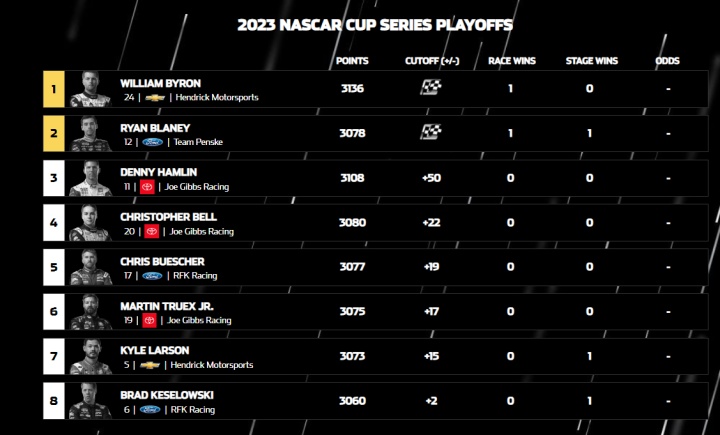Select the POINTS column header

pos(352,61)
